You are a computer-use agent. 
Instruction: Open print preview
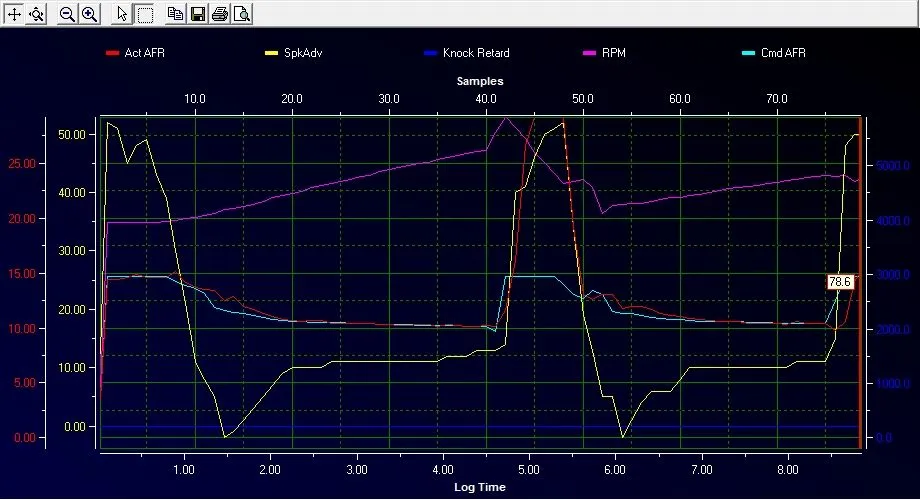point(242,14)
